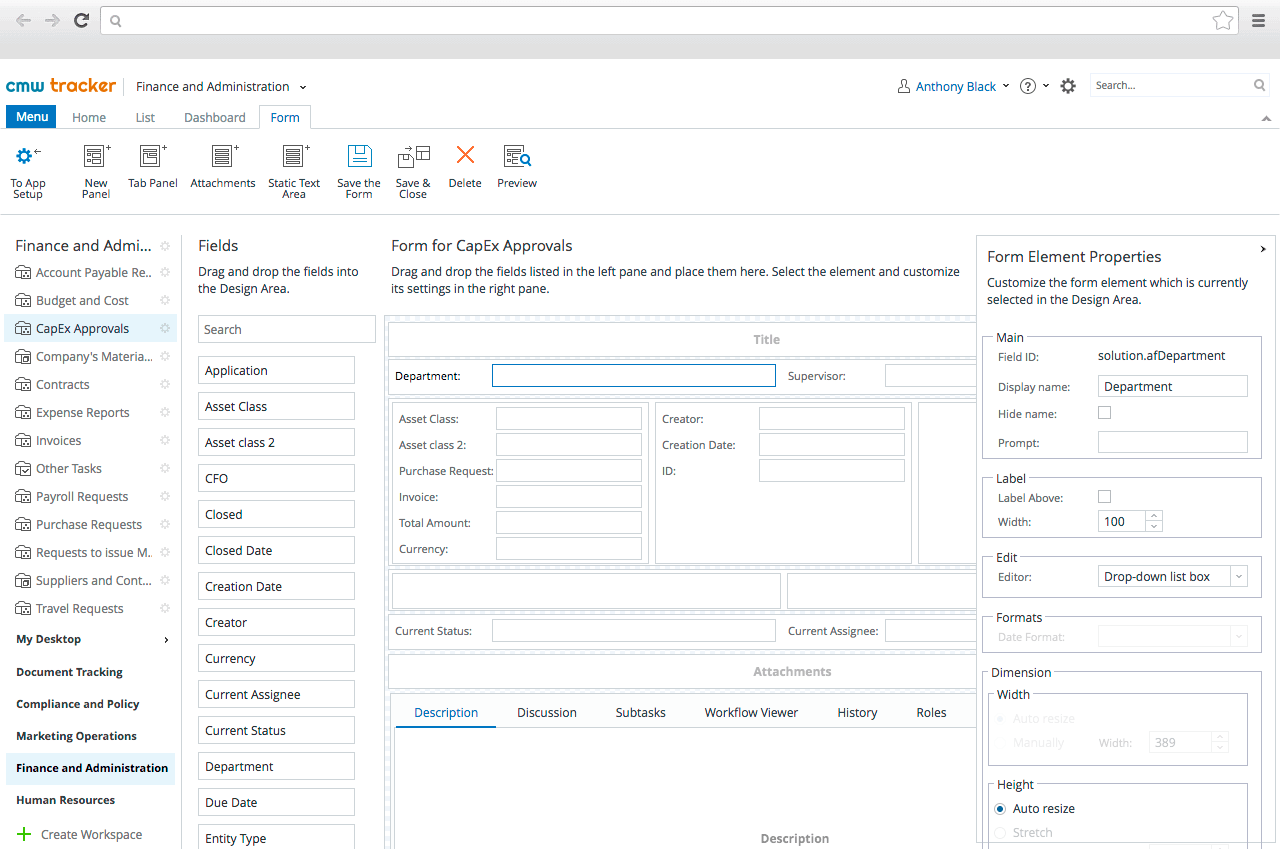The width and height of the screenshot is (1280, 859).
Task: Collapse the ribbon with the up arrow
Action: tap(1267, 118)
